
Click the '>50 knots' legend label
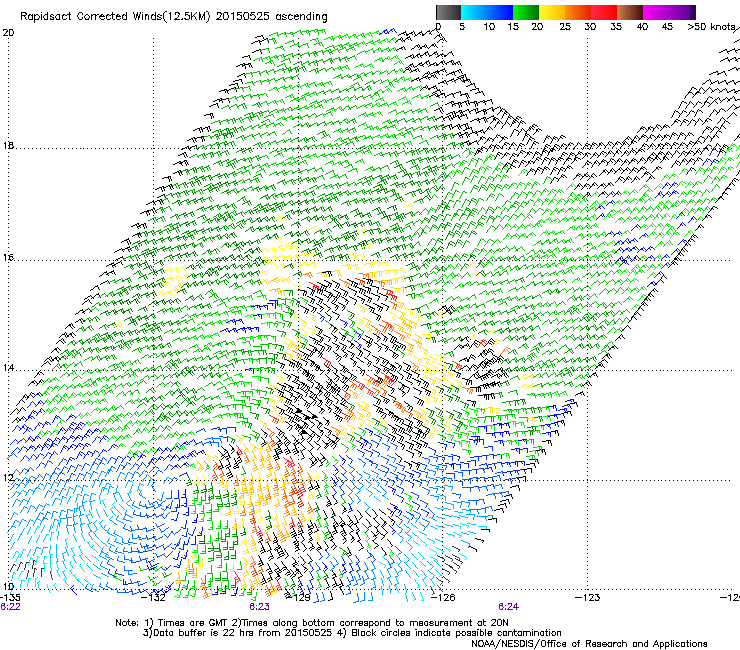click(713, 26)
